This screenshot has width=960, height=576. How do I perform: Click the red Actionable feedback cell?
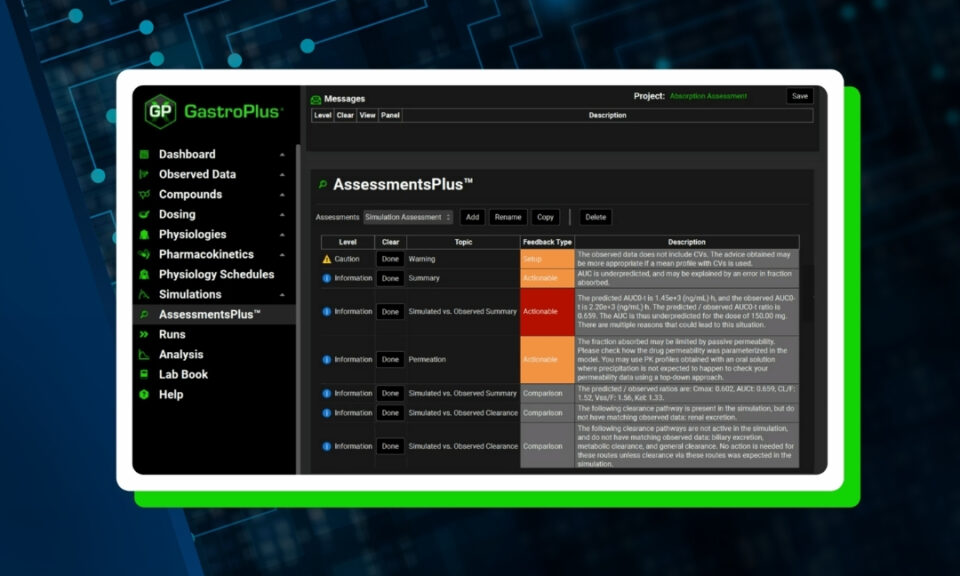coord(547,312)
